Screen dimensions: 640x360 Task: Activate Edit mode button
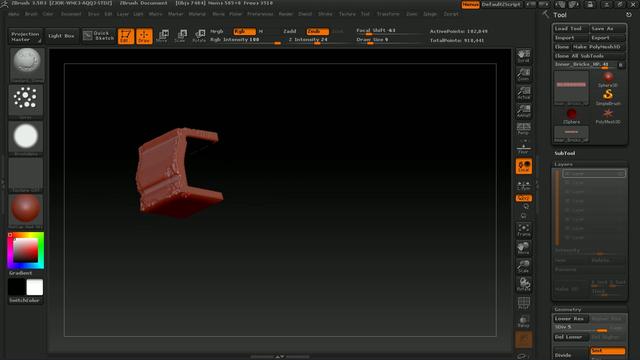click(x=126, y=36)
